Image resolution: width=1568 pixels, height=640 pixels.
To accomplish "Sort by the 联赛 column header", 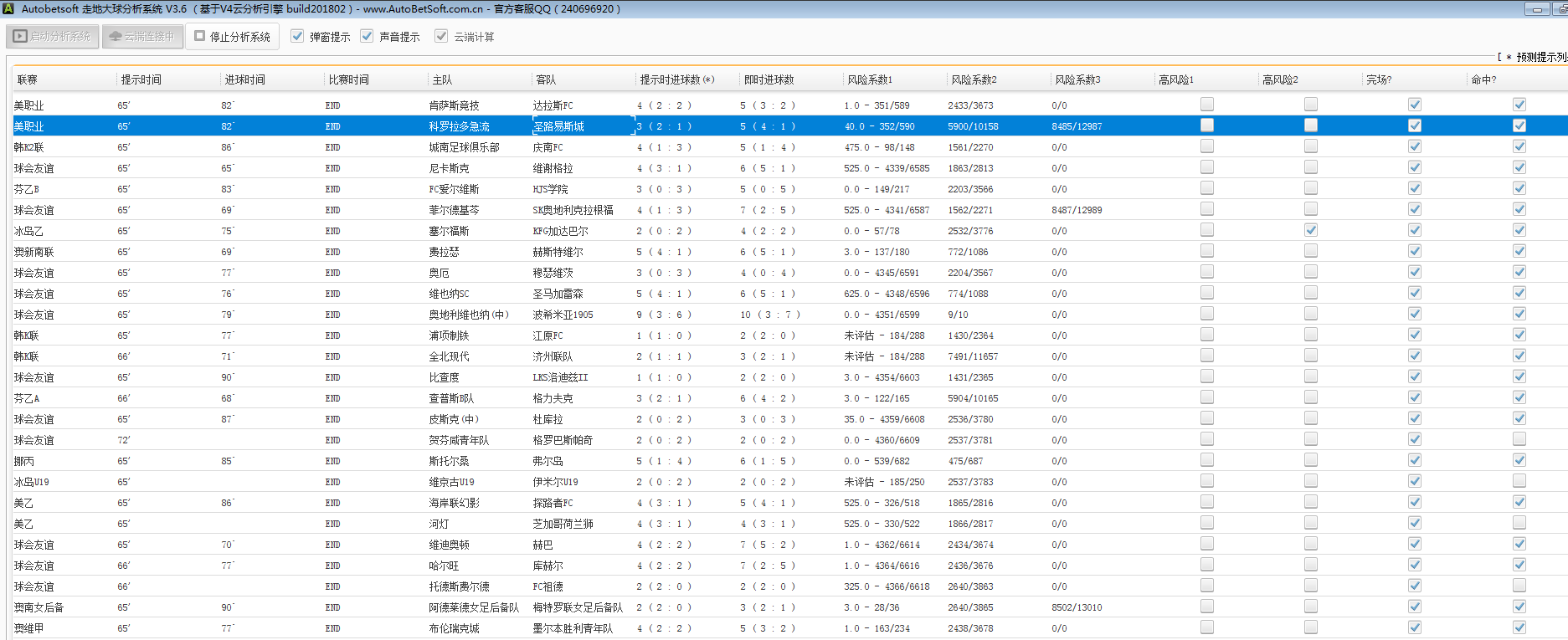I will coord(28,79).
